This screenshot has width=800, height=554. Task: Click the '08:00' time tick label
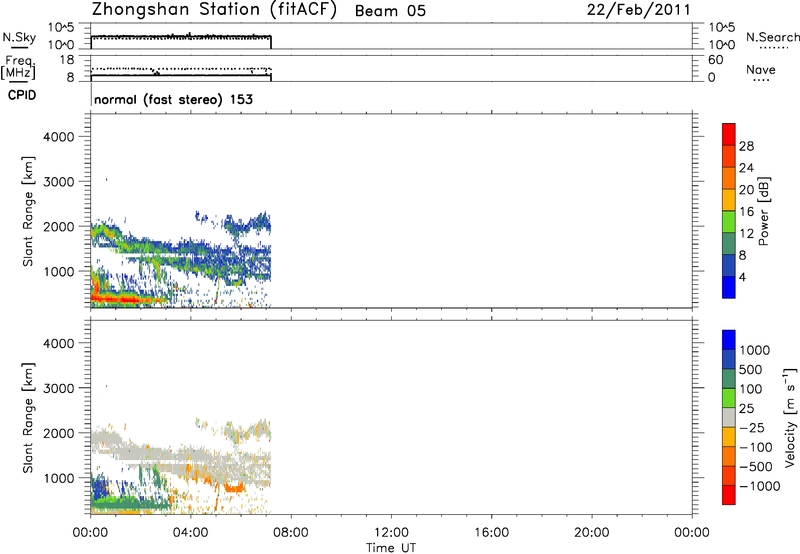pos(291,533)
